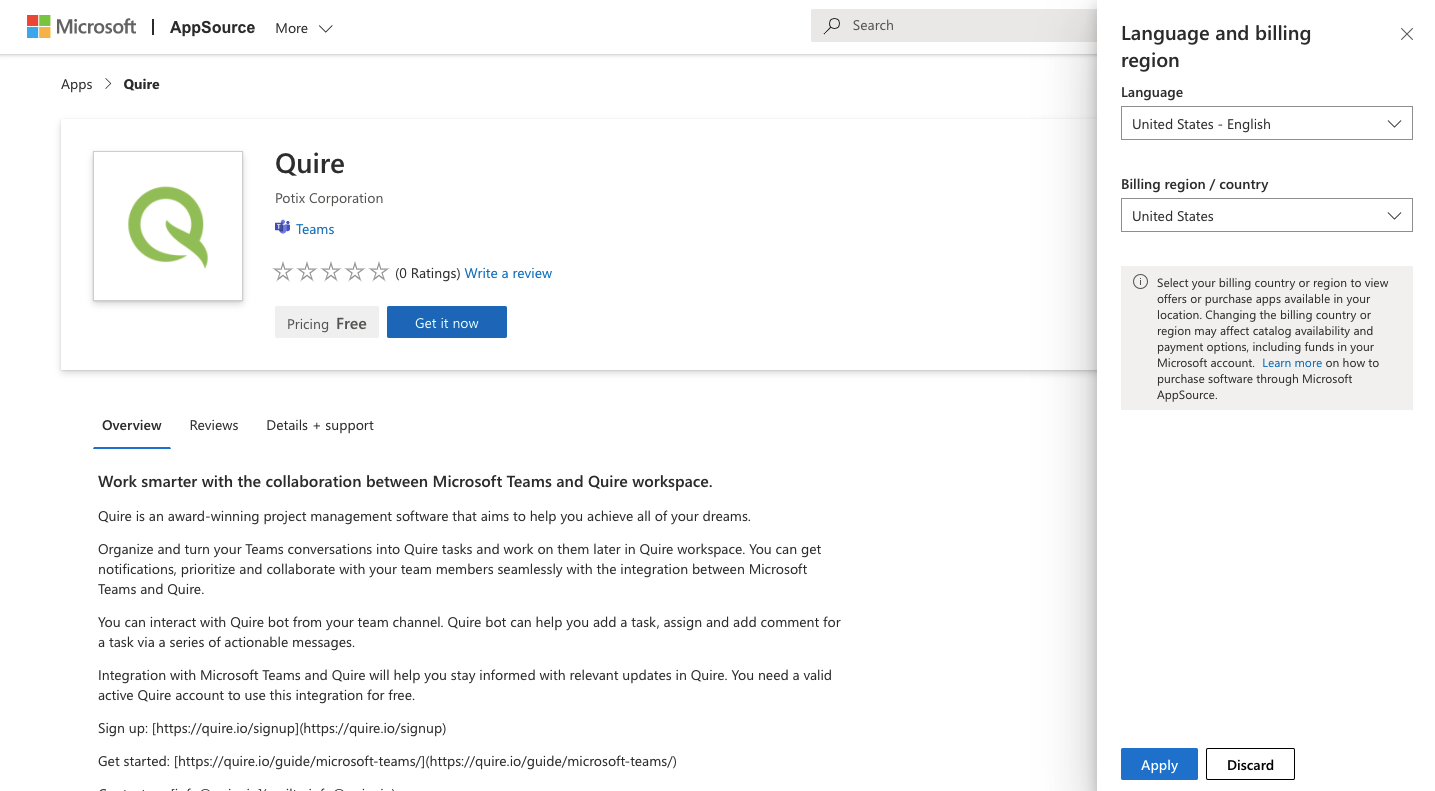The width and height of the screenshot is (1435, 791).
Task: Click the Sign up quire.io/signup text
Action: coord(272,728)
